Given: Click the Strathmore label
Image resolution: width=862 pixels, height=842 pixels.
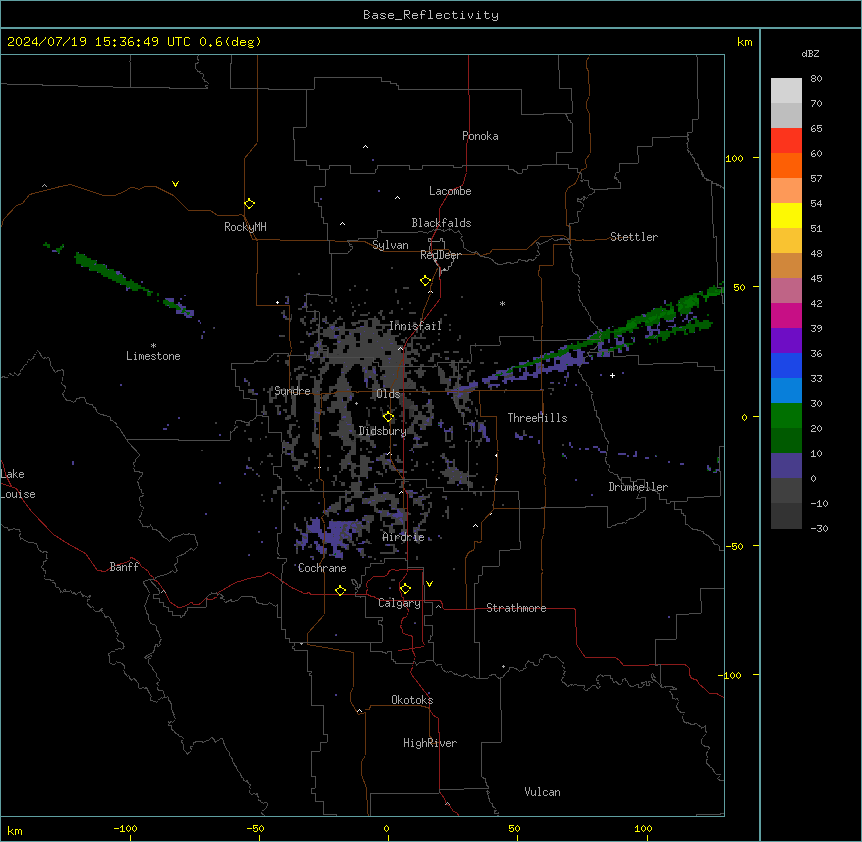Looking at the screenshot, I should click(516, 608).
